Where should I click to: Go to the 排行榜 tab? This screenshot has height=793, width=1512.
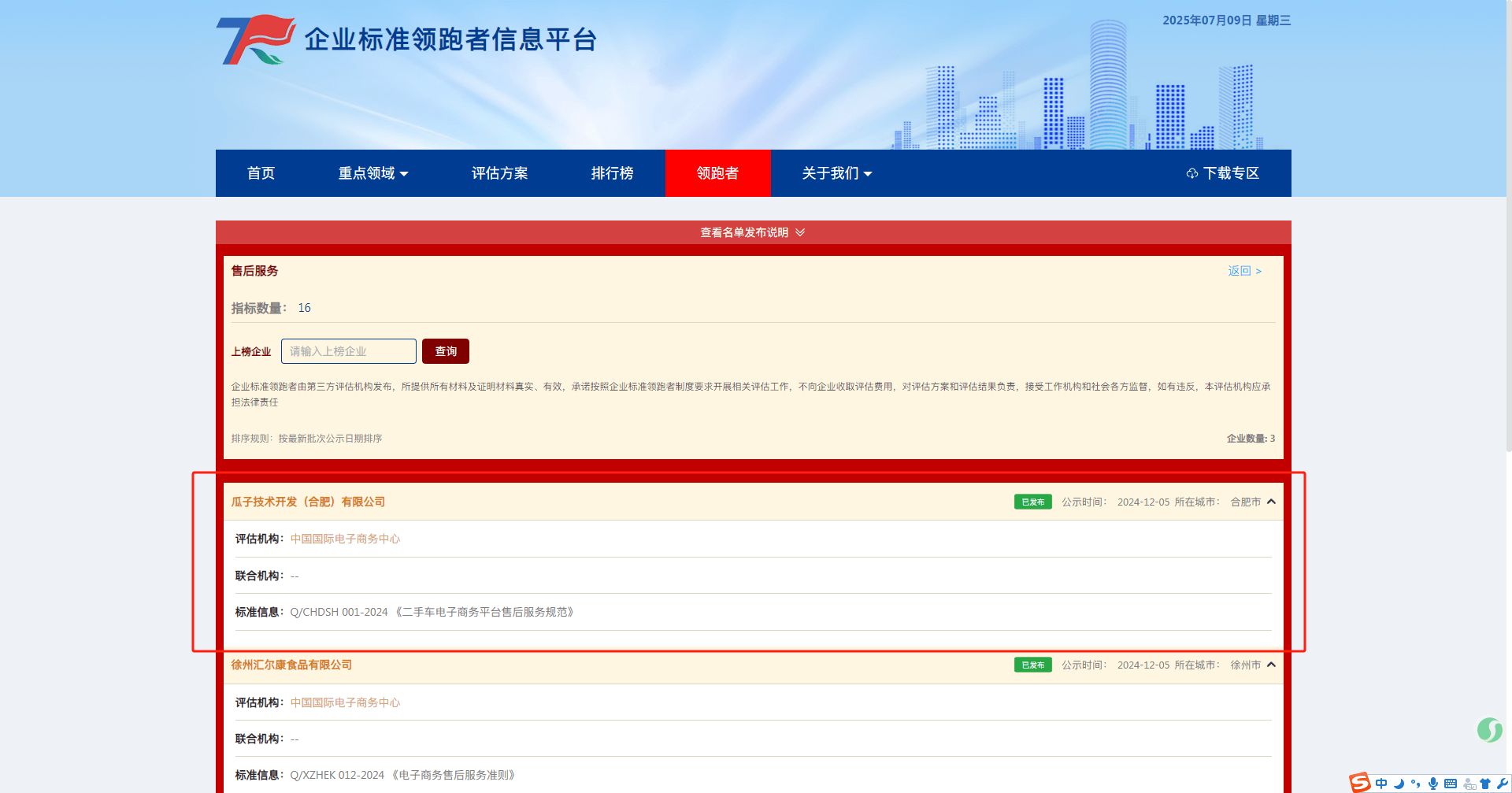click(612, 173)
